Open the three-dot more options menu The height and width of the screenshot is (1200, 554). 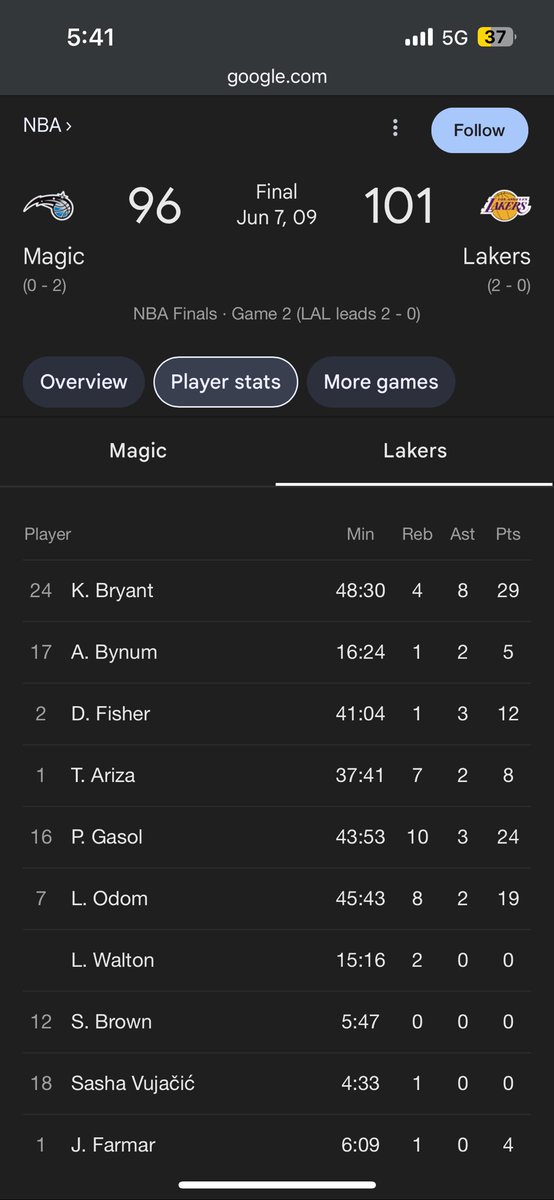(x=396, y=128)
